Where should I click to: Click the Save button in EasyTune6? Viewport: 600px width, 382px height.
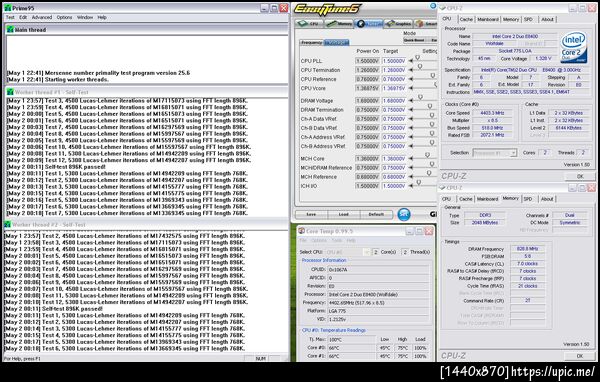click(x=311, y=214)
